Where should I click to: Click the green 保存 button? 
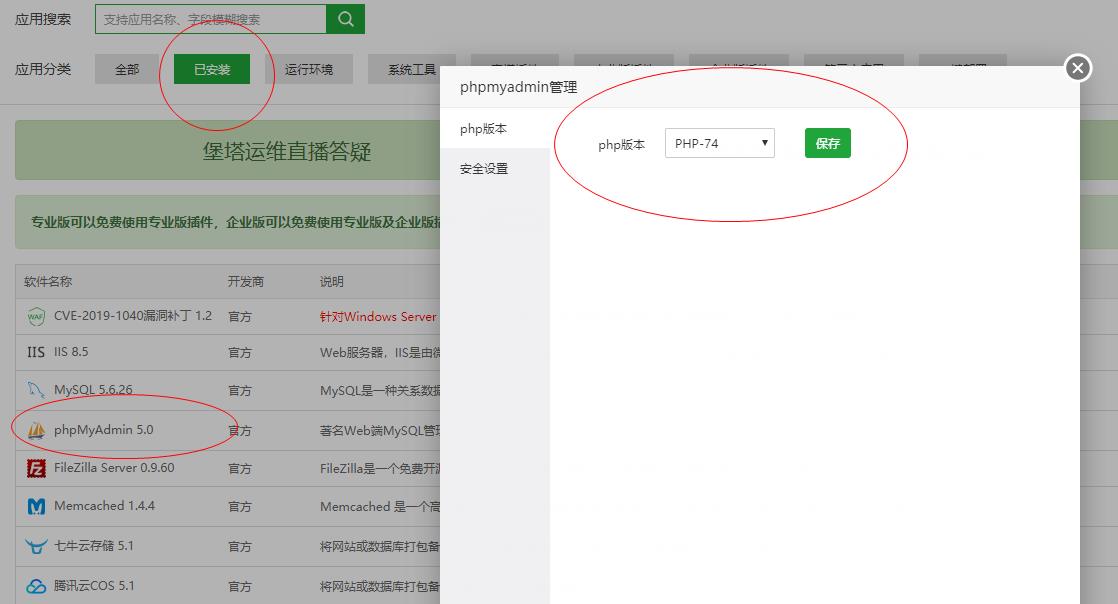click(x=827, y=143)
